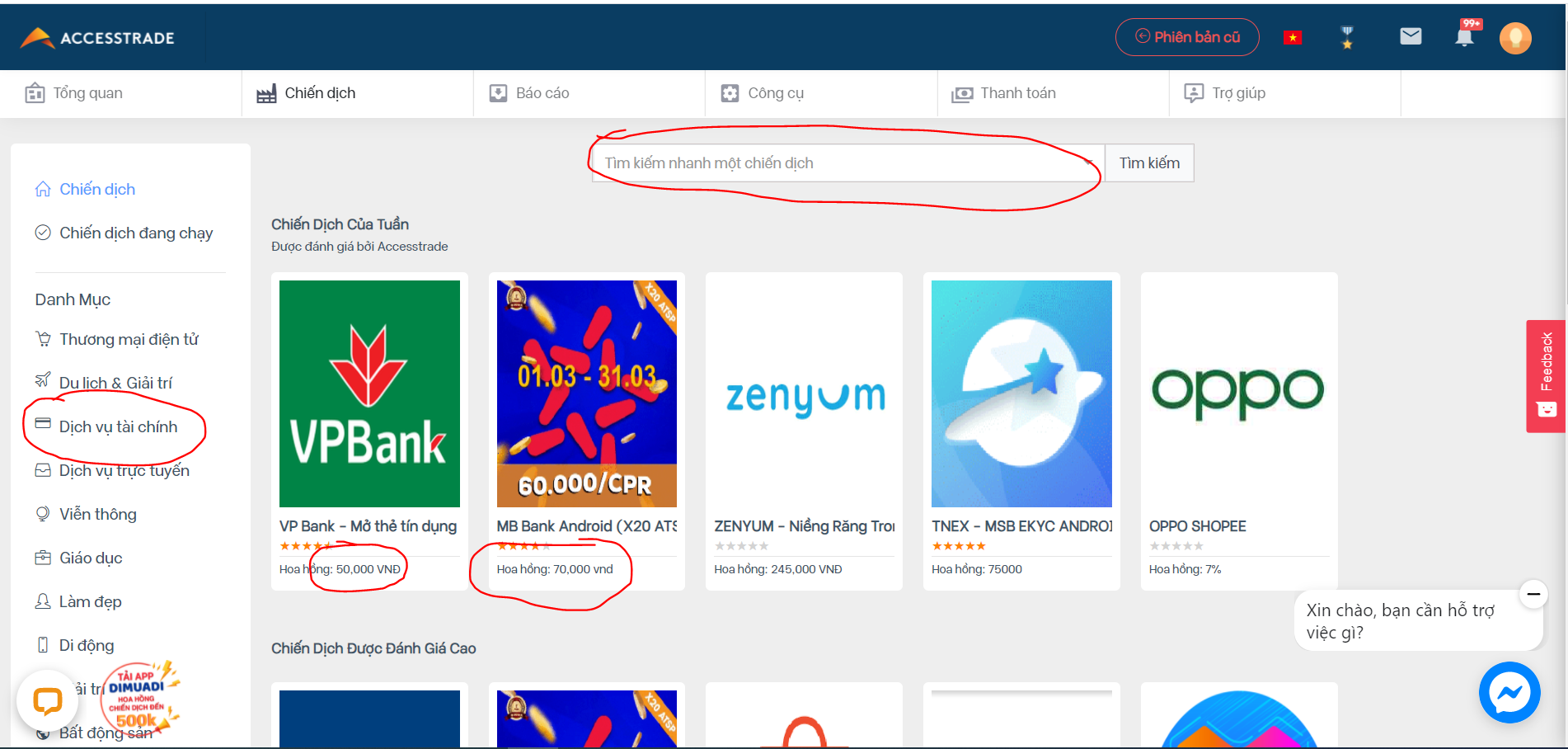
Task: Switch to the old version via Phiên bản cũ
Action: pyautogui.click(x=1187, y=37)
